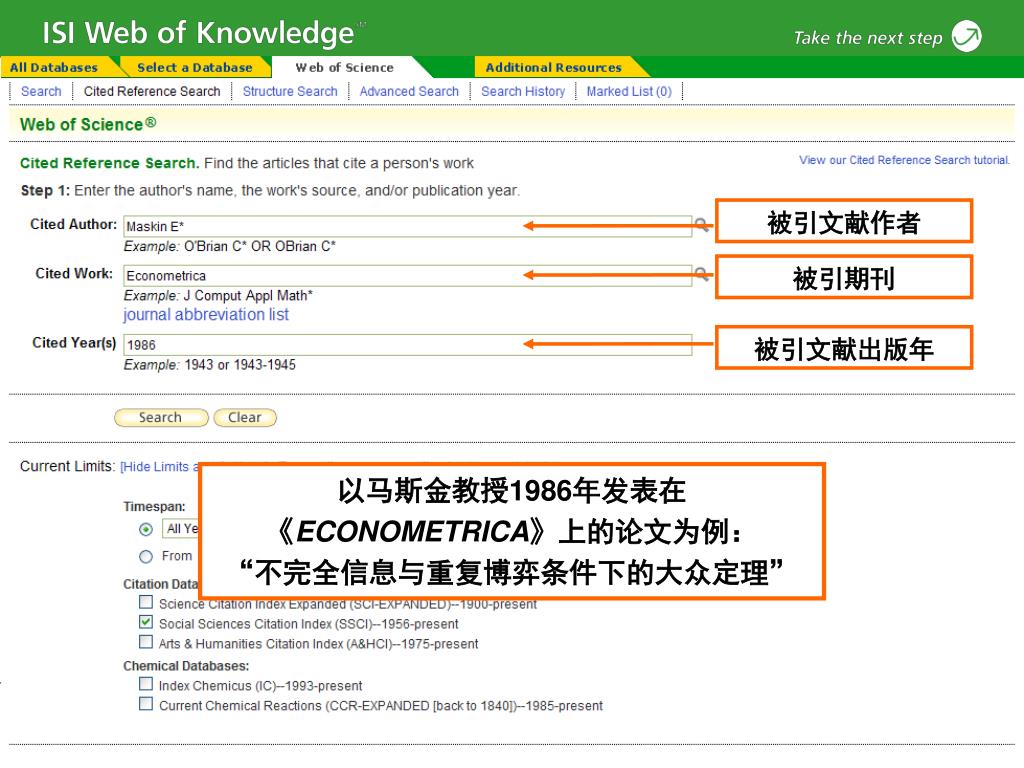Viewport: 1024px width, 768px height.
Task: Click the Hide Limits link
Action: tap(159, 466)
